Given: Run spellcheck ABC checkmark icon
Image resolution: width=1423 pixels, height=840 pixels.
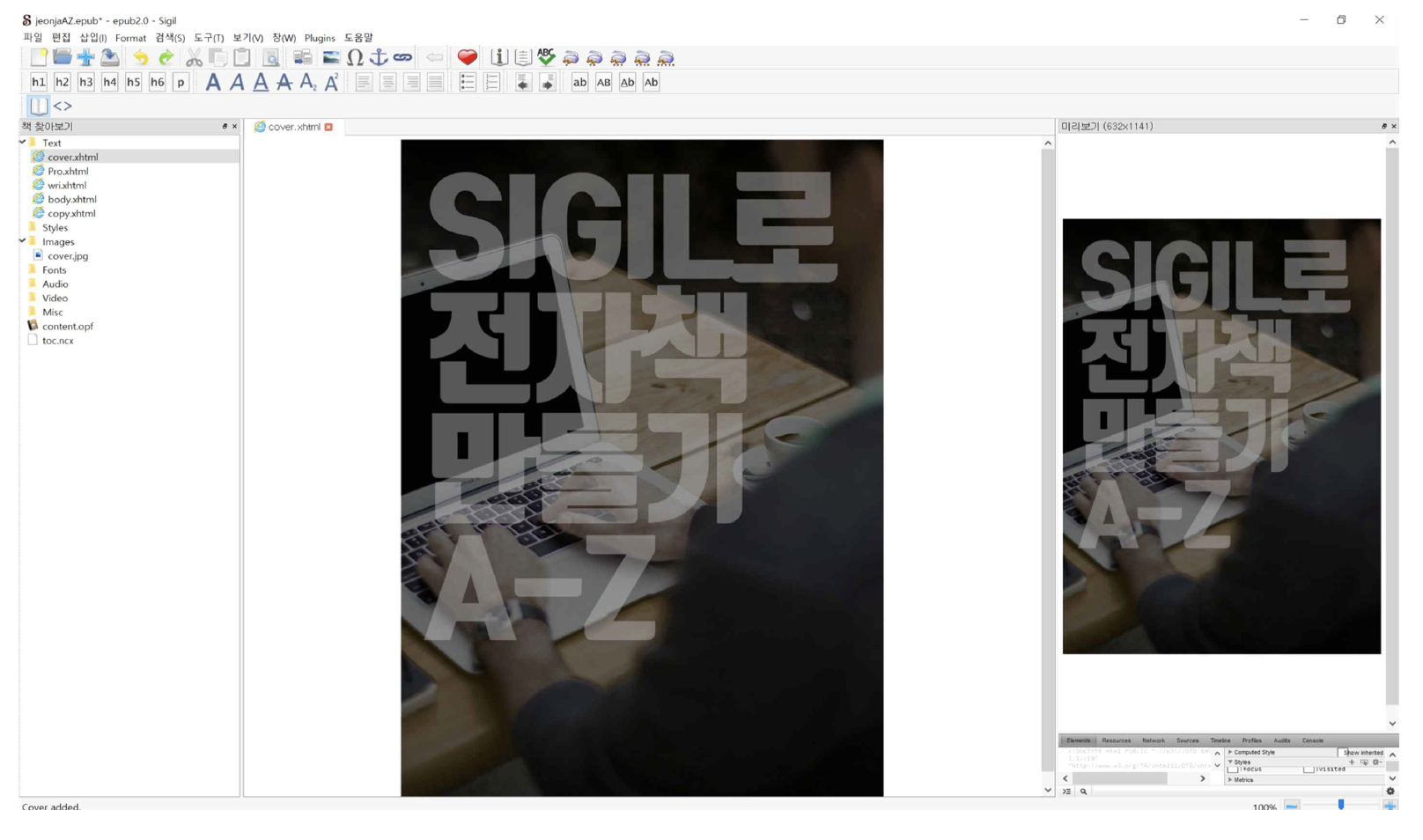Looking at the screenshot, I should click(547, 57).
